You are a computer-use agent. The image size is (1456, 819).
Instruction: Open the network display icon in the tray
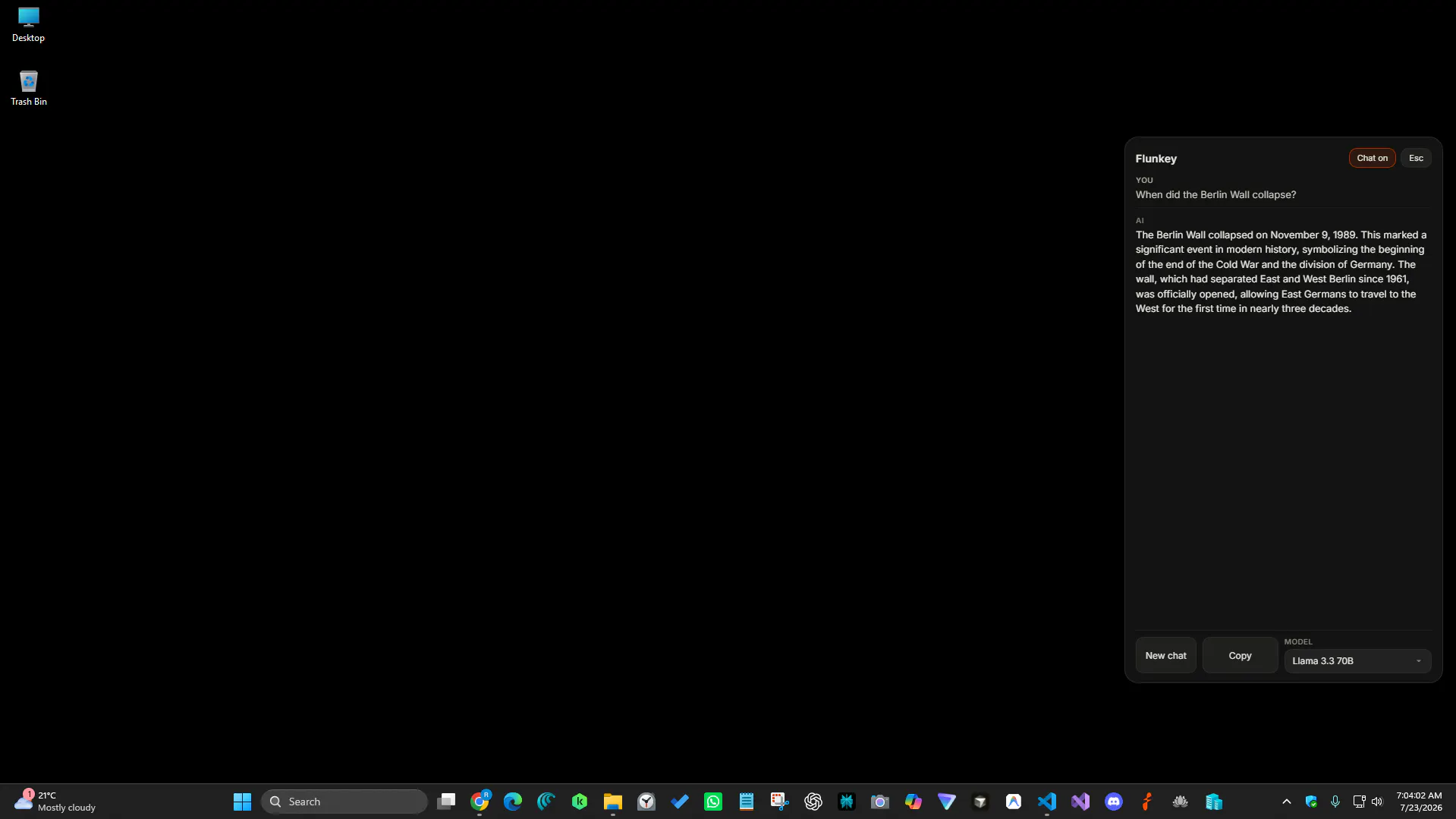[1359, 802]
